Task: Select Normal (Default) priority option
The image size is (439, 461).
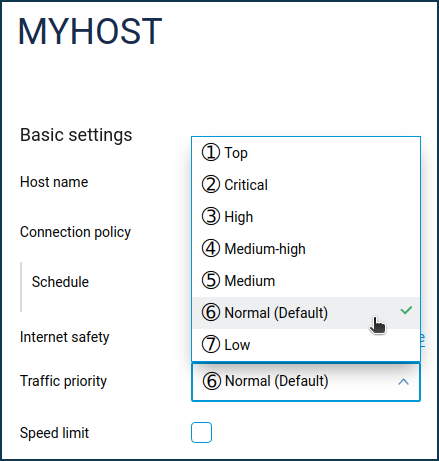Action: click(306, 313)
